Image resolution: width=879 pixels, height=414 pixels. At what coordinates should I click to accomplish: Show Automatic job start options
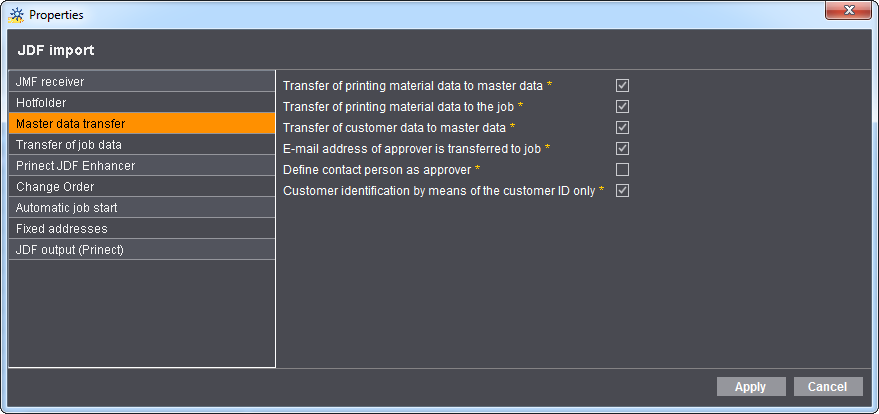tap(141, 207)
